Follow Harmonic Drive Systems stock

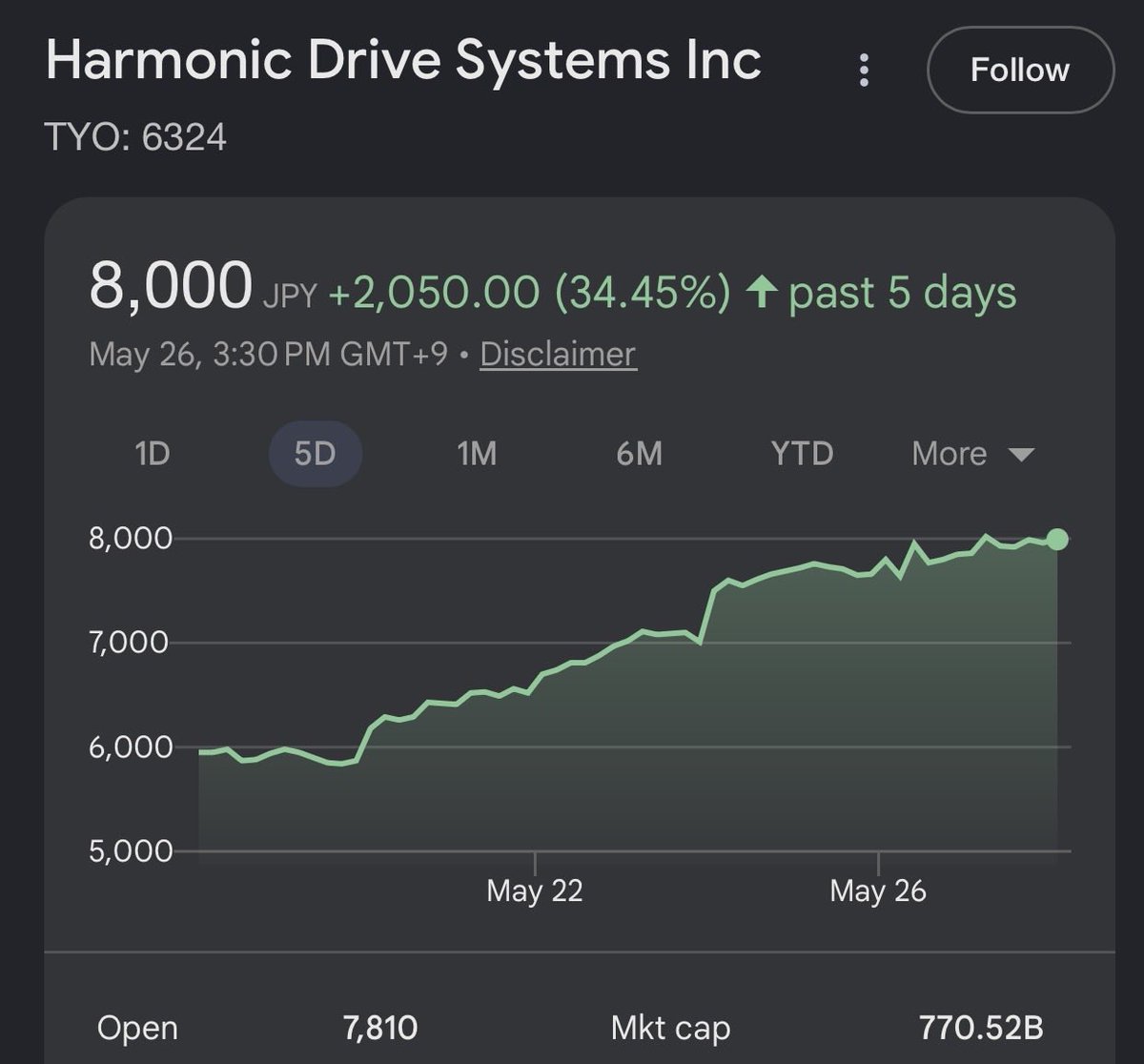coord(1020,71)
